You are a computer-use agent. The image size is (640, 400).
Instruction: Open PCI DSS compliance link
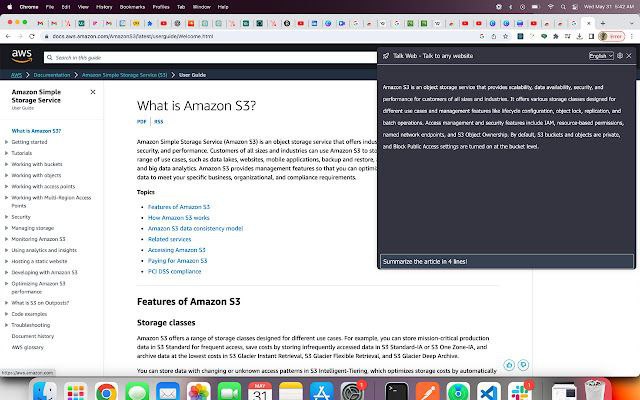[x=174, y=271]
